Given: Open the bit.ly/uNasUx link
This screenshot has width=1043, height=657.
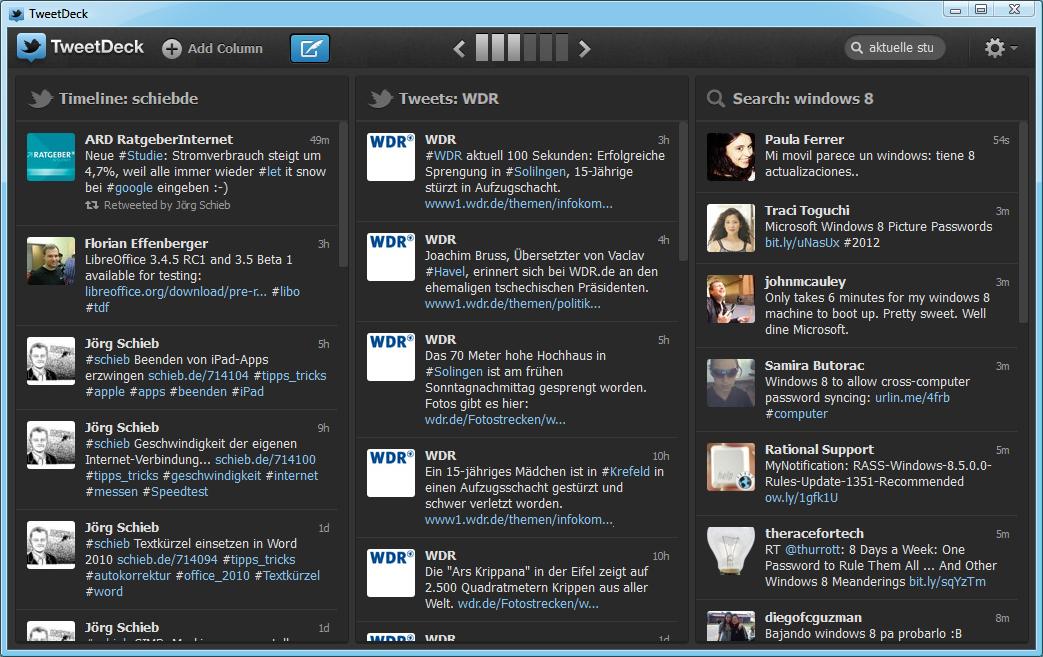Looking at the screenshot, I should click(802, 243).
